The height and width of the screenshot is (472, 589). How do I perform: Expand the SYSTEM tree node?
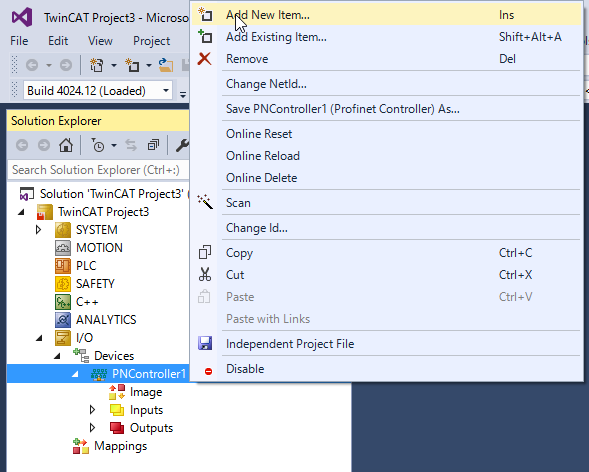38,230
